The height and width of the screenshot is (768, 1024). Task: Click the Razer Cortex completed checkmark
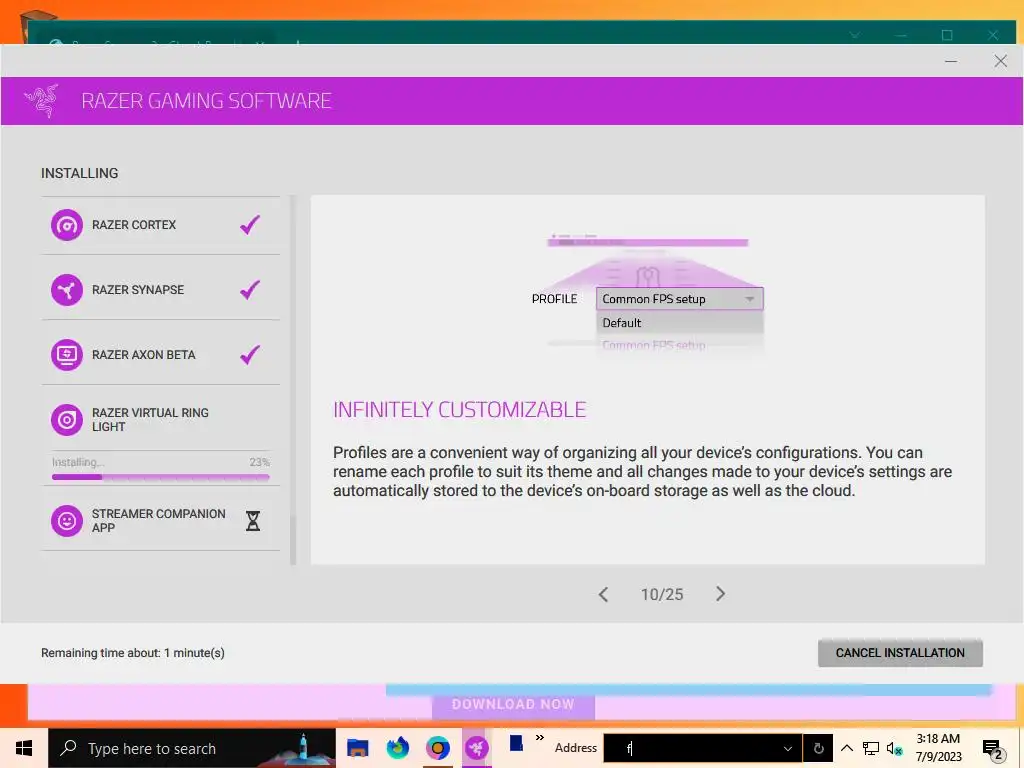point(250,225)
